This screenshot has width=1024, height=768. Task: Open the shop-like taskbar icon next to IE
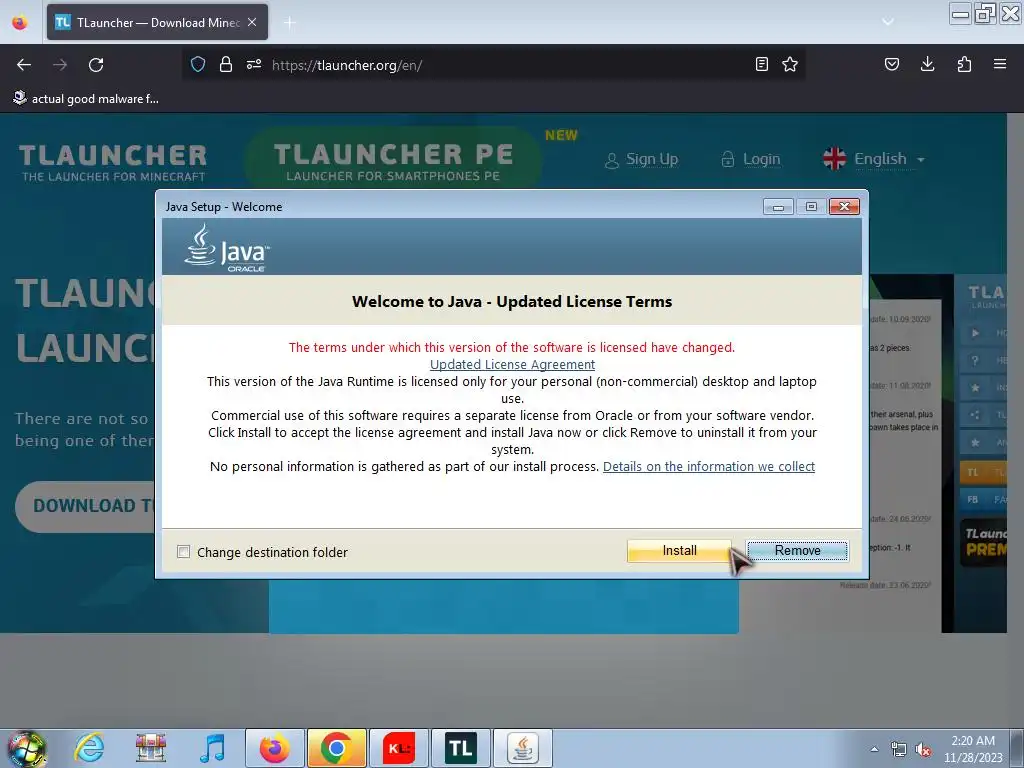tap(151, 748)
